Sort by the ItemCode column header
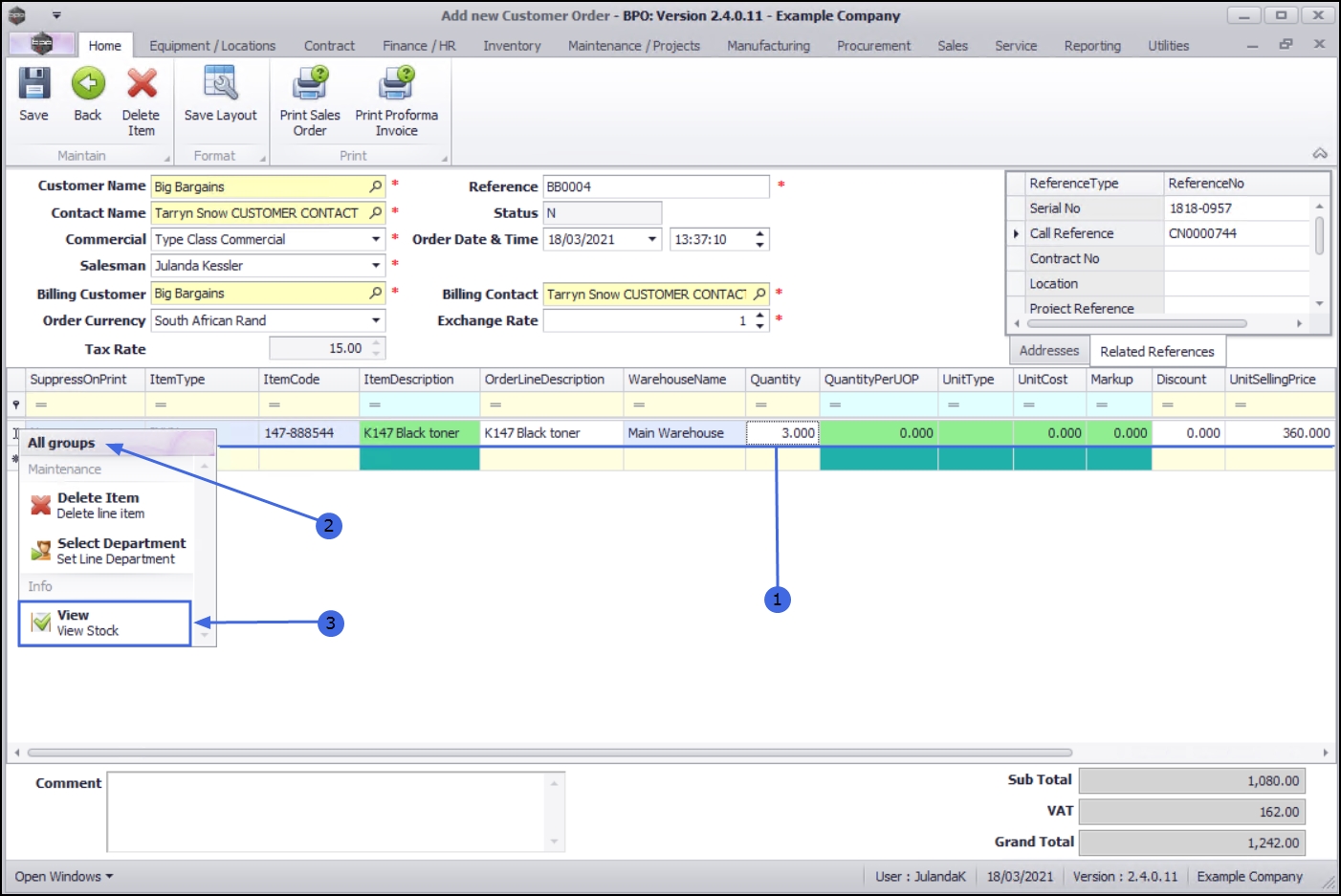Screen dimensions: 1341x896 [309, 380]
